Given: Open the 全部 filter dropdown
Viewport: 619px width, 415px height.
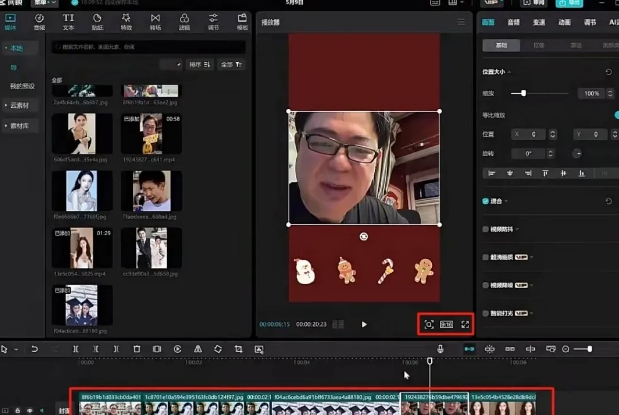Looking at the screenshot, I should coord(231,64).
